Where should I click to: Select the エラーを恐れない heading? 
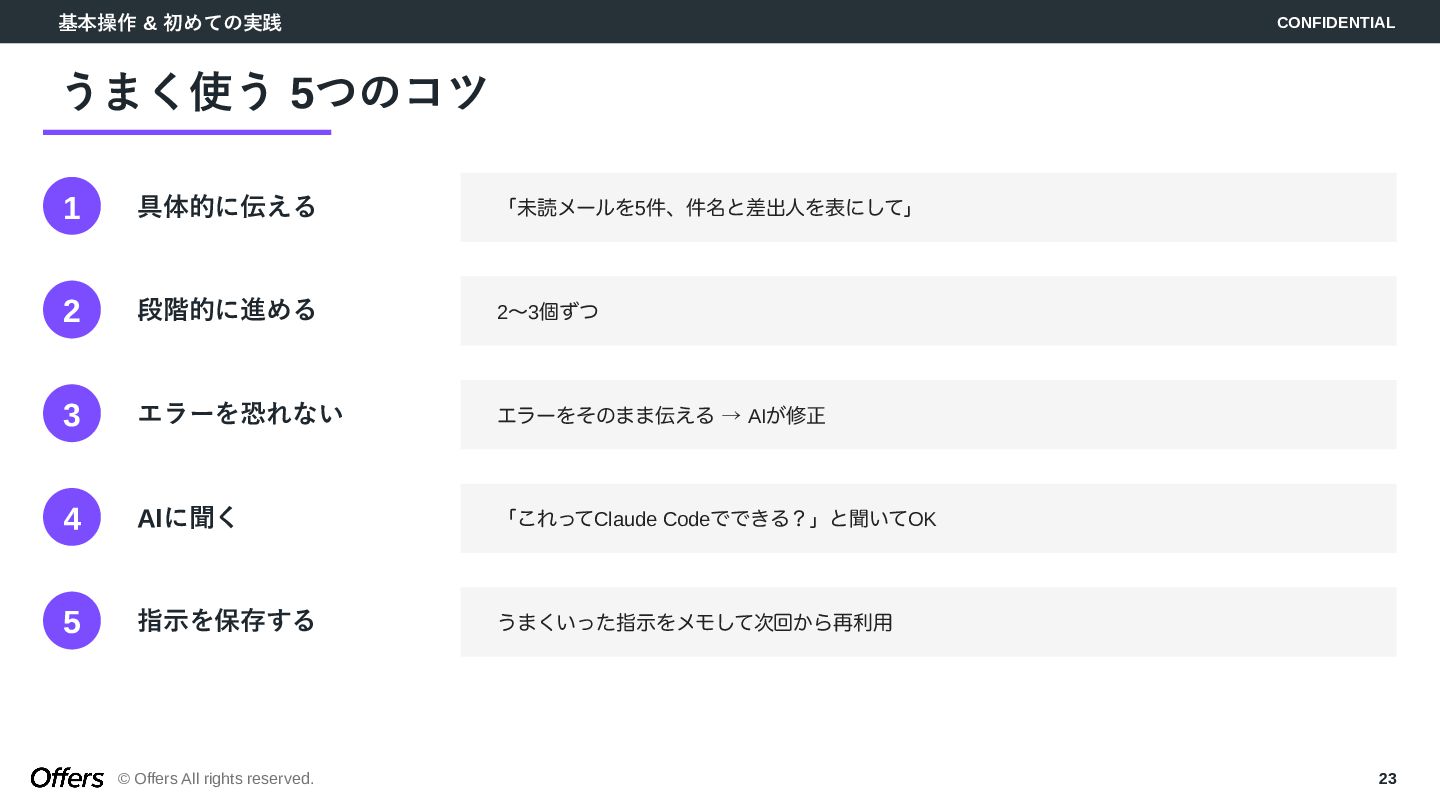click(x=240, y=413)
